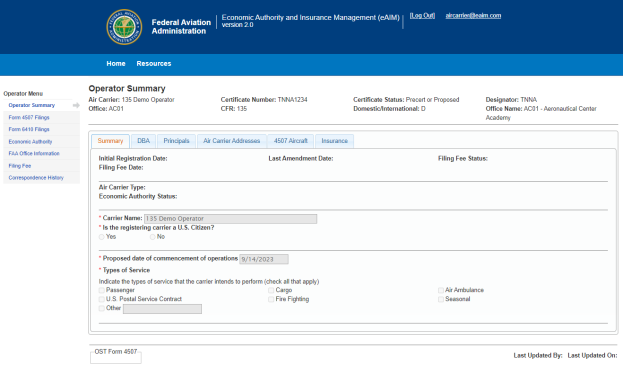Click the arrow icon beside Operator Summary
Viewport: 623px width, 366px height.
[76, 105]
